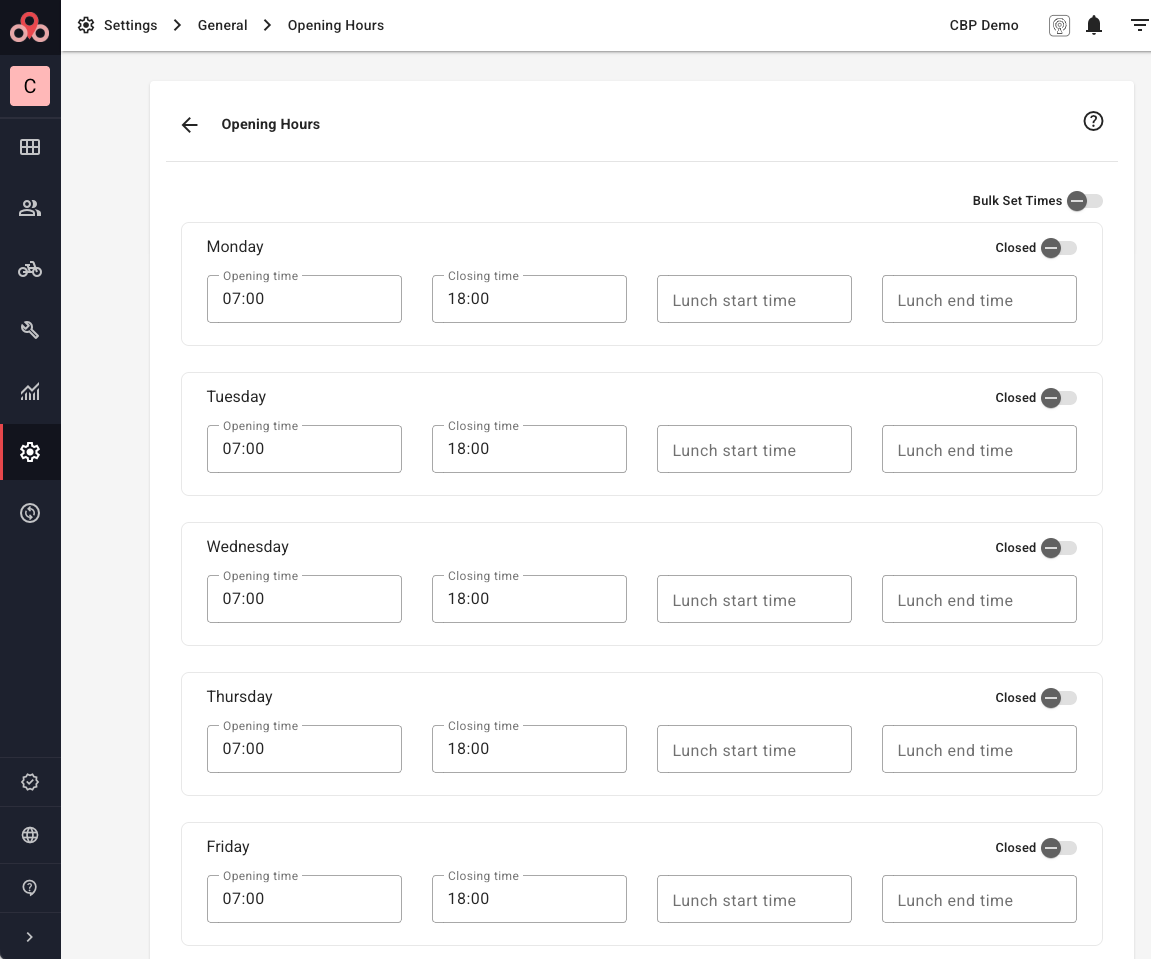Open the dashboard grid icon in sidebar
Viewport: 1151px width, 959px height.
click(30, 147)
